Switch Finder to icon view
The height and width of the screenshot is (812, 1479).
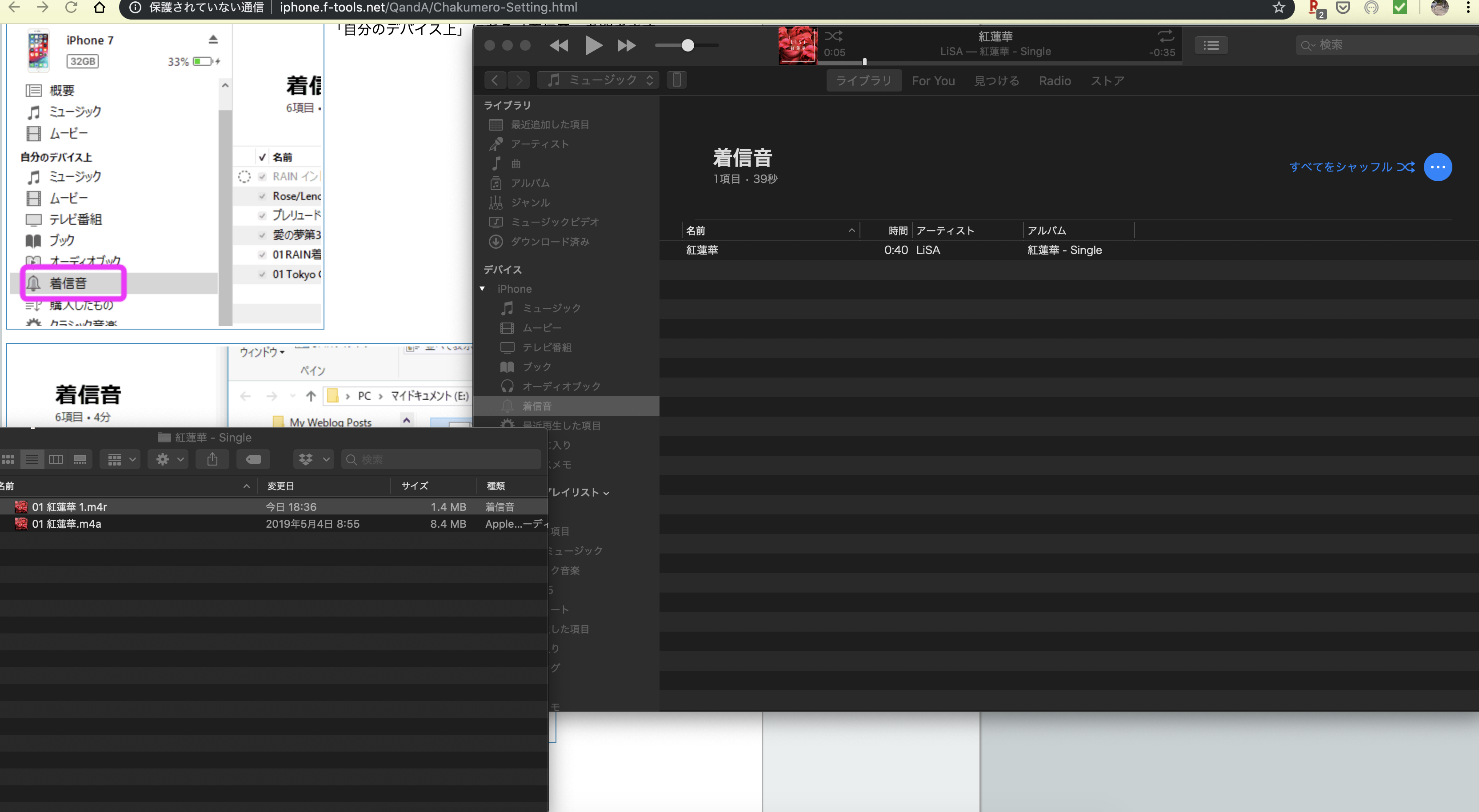pyautogui.click(x=8, y=460)
